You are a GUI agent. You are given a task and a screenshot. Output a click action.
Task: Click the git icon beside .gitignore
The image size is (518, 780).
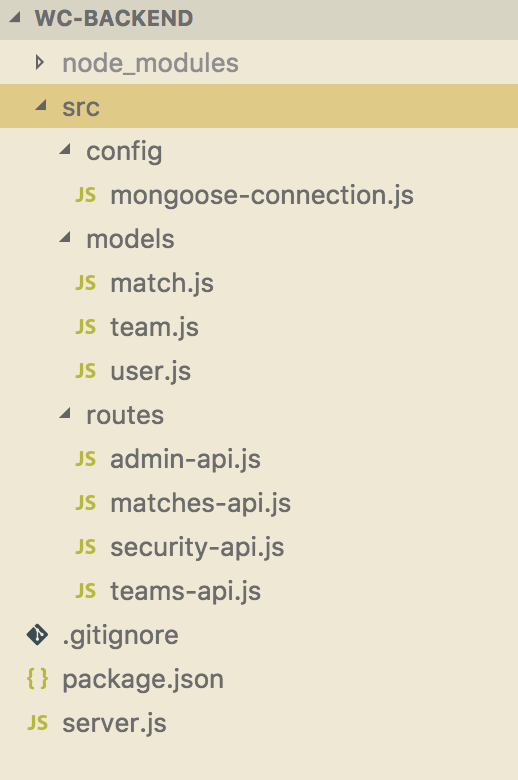[37, 635]
